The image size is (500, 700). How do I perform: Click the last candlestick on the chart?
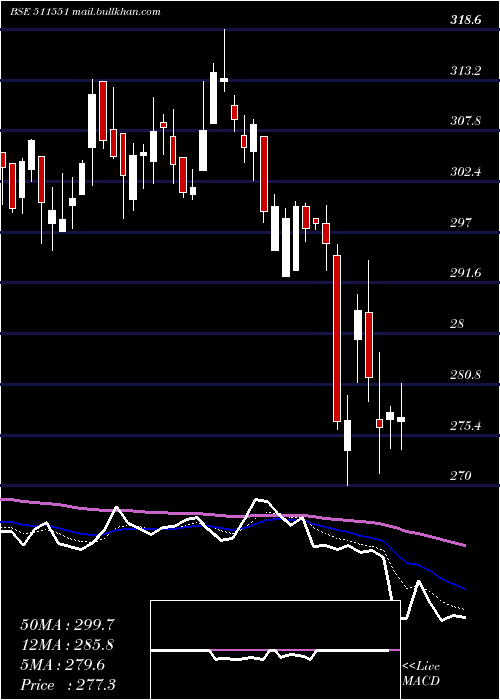click(401, 419)
